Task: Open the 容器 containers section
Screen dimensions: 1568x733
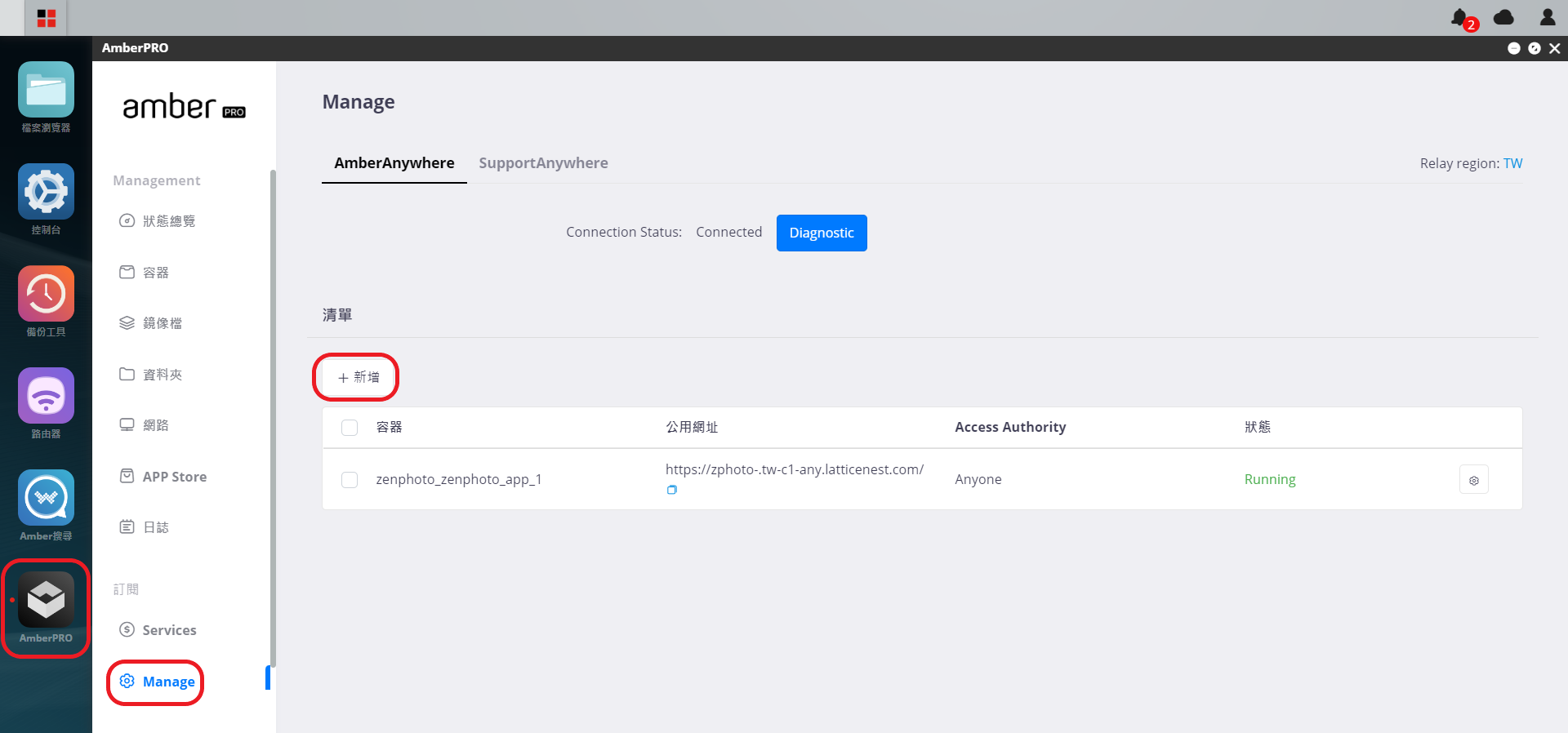Action: 145,273
